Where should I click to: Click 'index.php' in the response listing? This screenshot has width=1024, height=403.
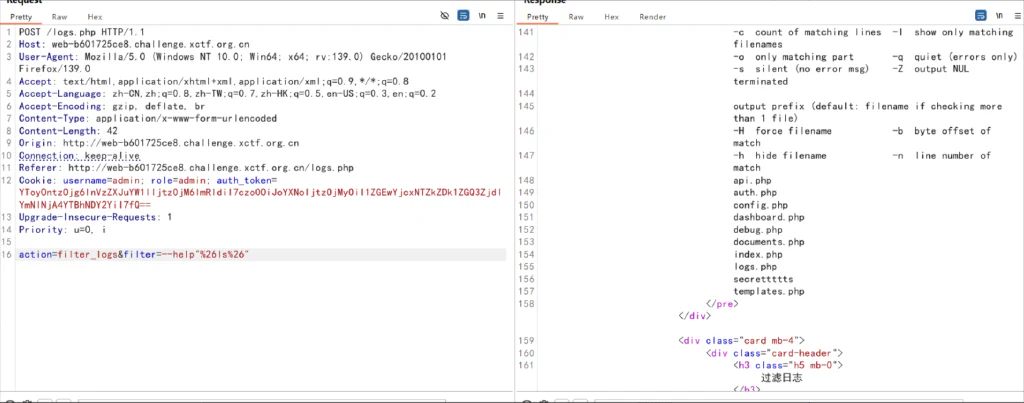pos(758,255)
